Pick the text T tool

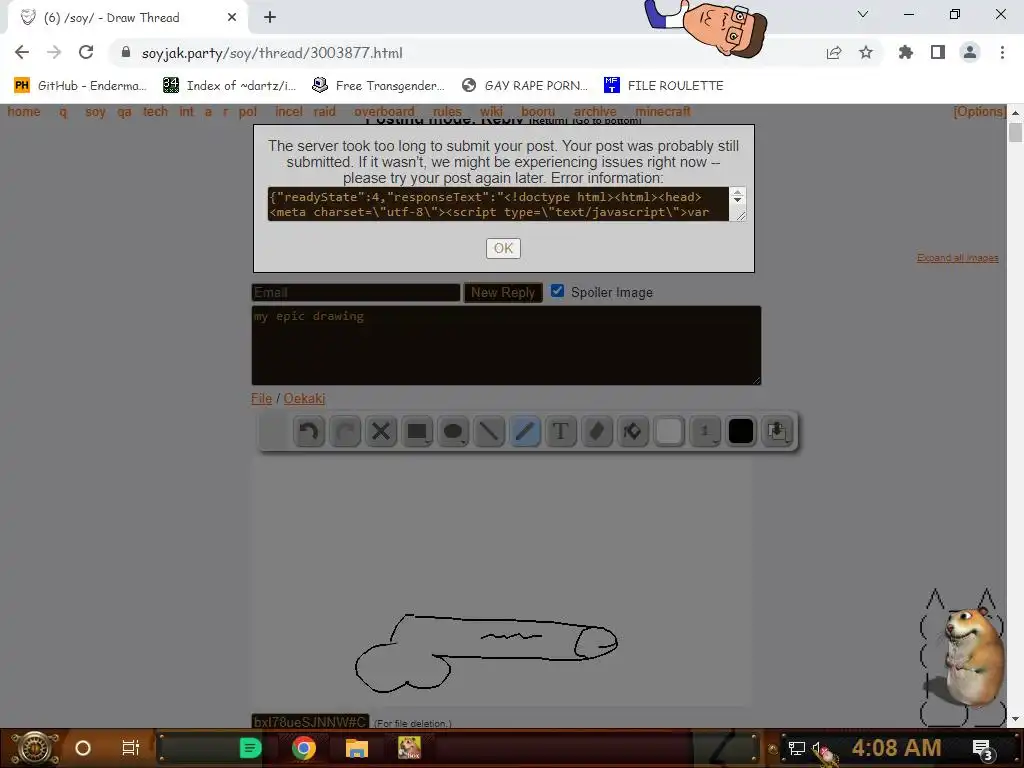(x=560, y=431)
